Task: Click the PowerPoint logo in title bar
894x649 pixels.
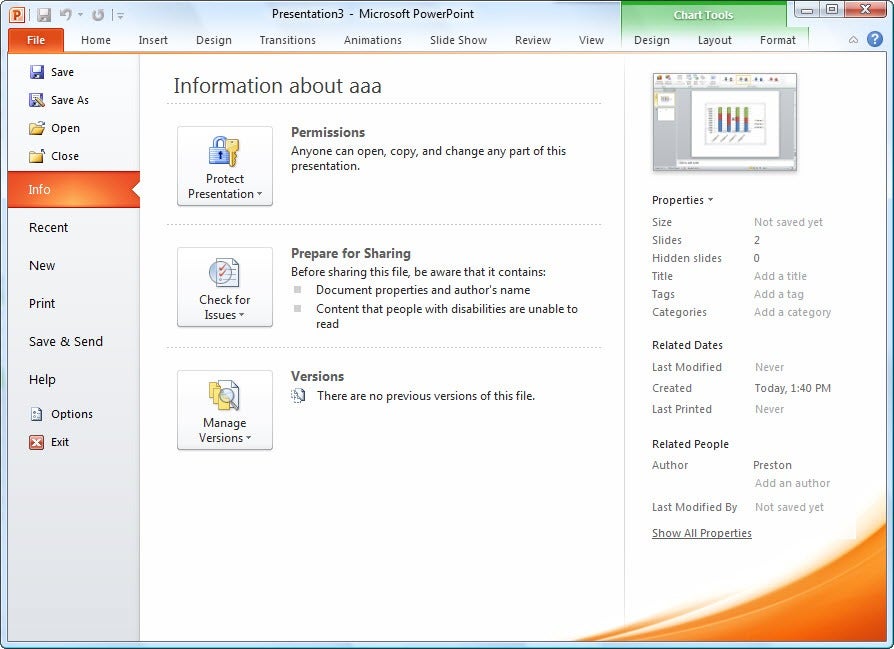Action: pos(17,14)
